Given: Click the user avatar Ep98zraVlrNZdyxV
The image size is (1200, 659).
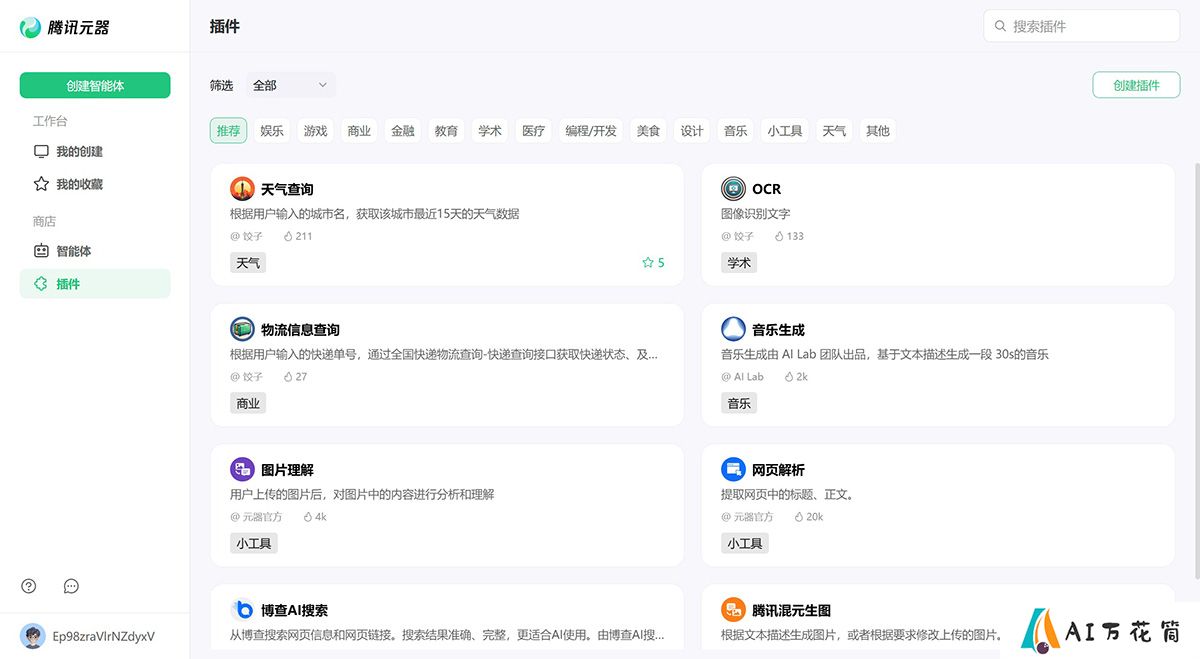Looking at the screenshot, I should pos(33,636).
